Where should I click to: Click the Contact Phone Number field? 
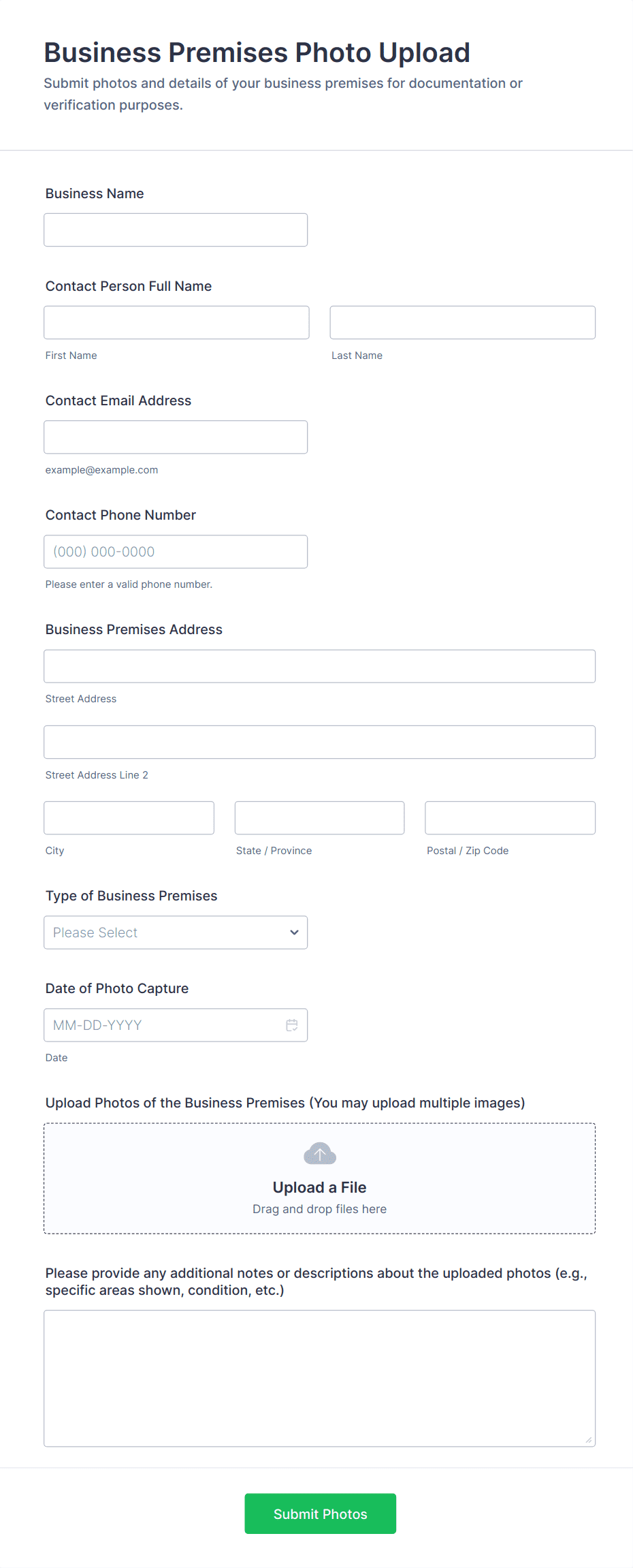click(176, 552)
